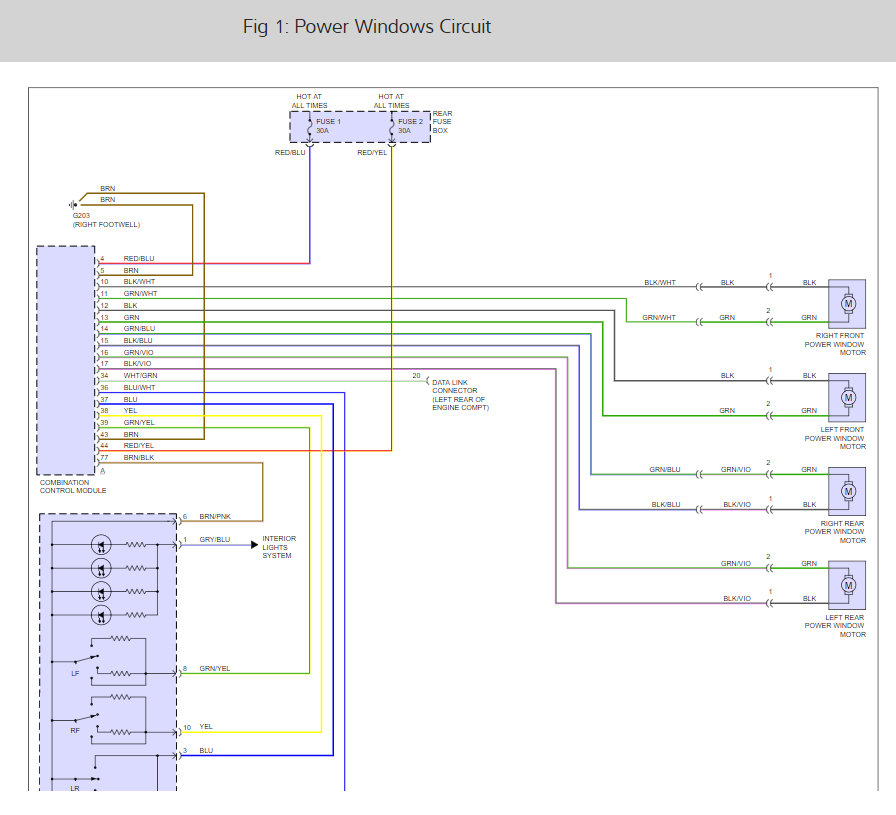Click the Interior Lights System arrow
The width and height of the screenshot is (896, 815).
tap(254, 544)
